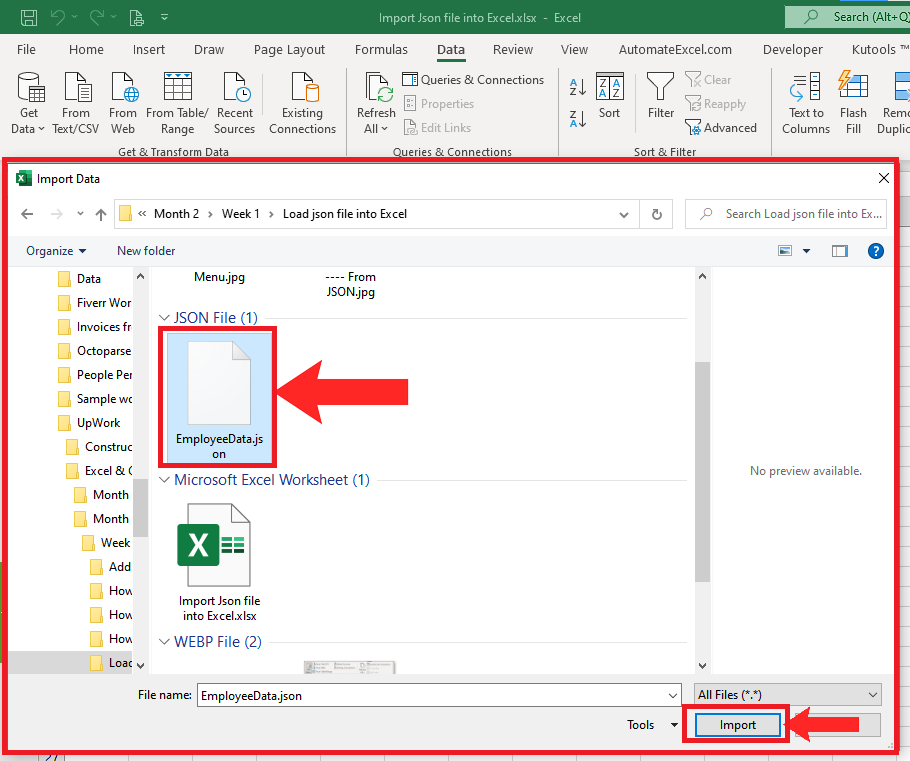Viewport: 910px width, 761px height.
Task: Go back in Import Data dialog
Action: click(x=27, y=214)
